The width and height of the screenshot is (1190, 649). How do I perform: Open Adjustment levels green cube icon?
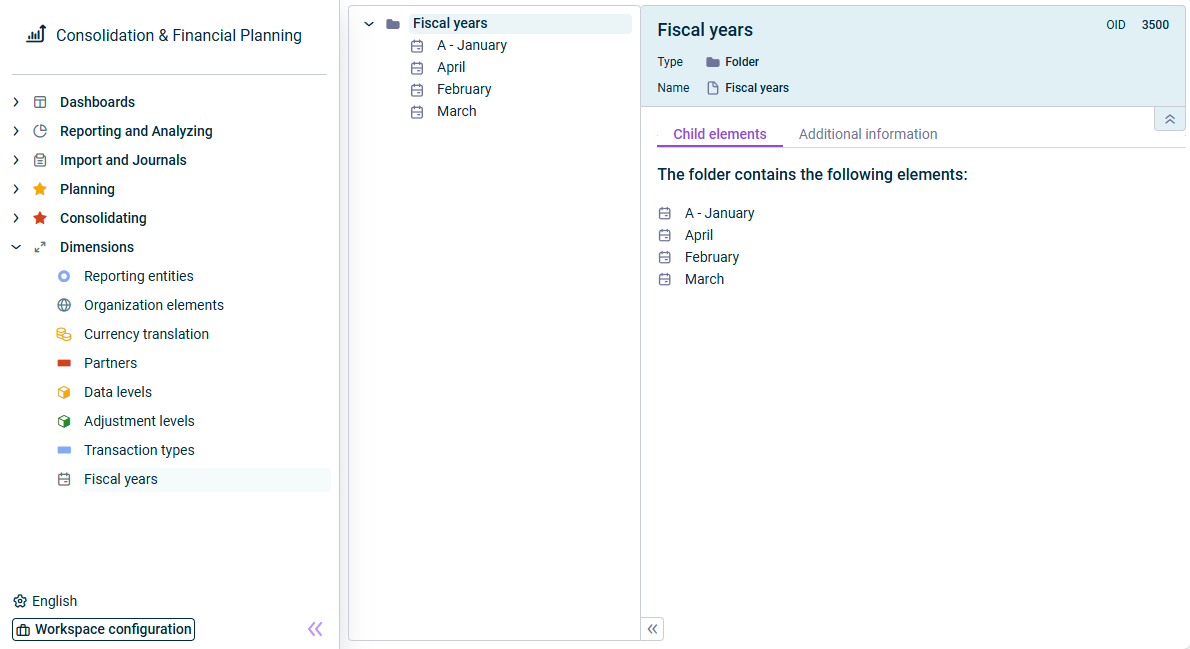coord(65,421)
